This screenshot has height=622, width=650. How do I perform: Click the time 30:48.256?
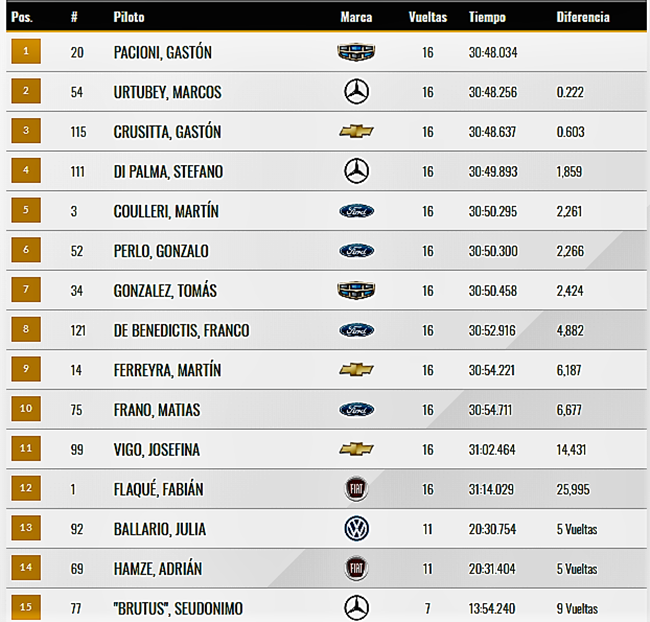pyautogui.click(x=493, y=92)
